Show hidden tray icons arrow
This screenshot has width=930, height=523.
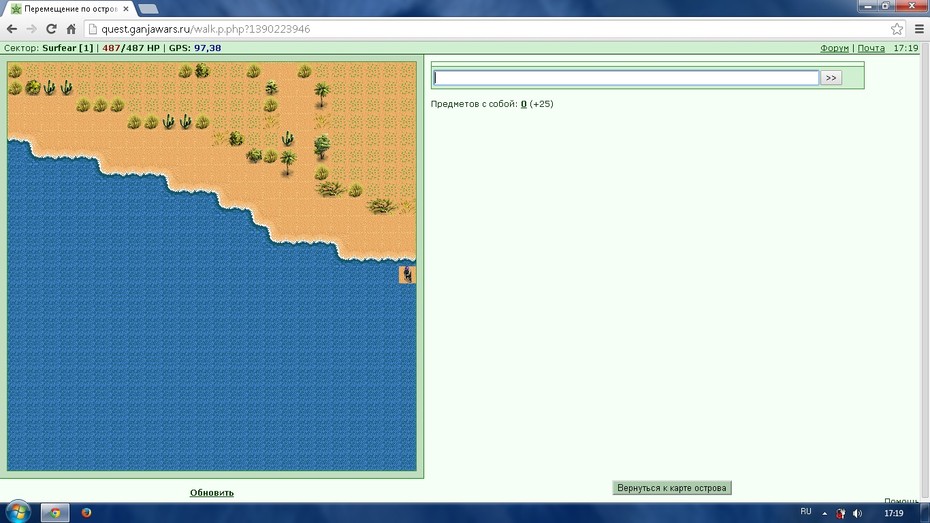[x=824, y=514]
